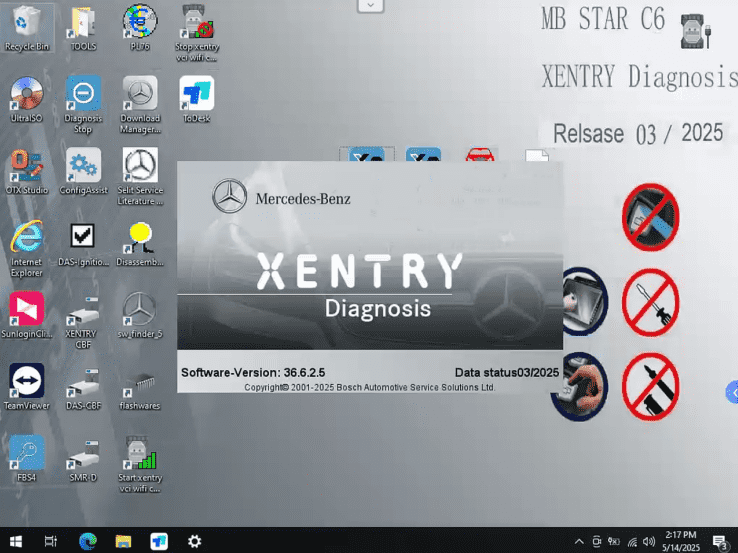Viewport: 738px width, 553px height.
Task: Open the Windows Start menu
Action: pyautogui.click(x=16, y=541)
